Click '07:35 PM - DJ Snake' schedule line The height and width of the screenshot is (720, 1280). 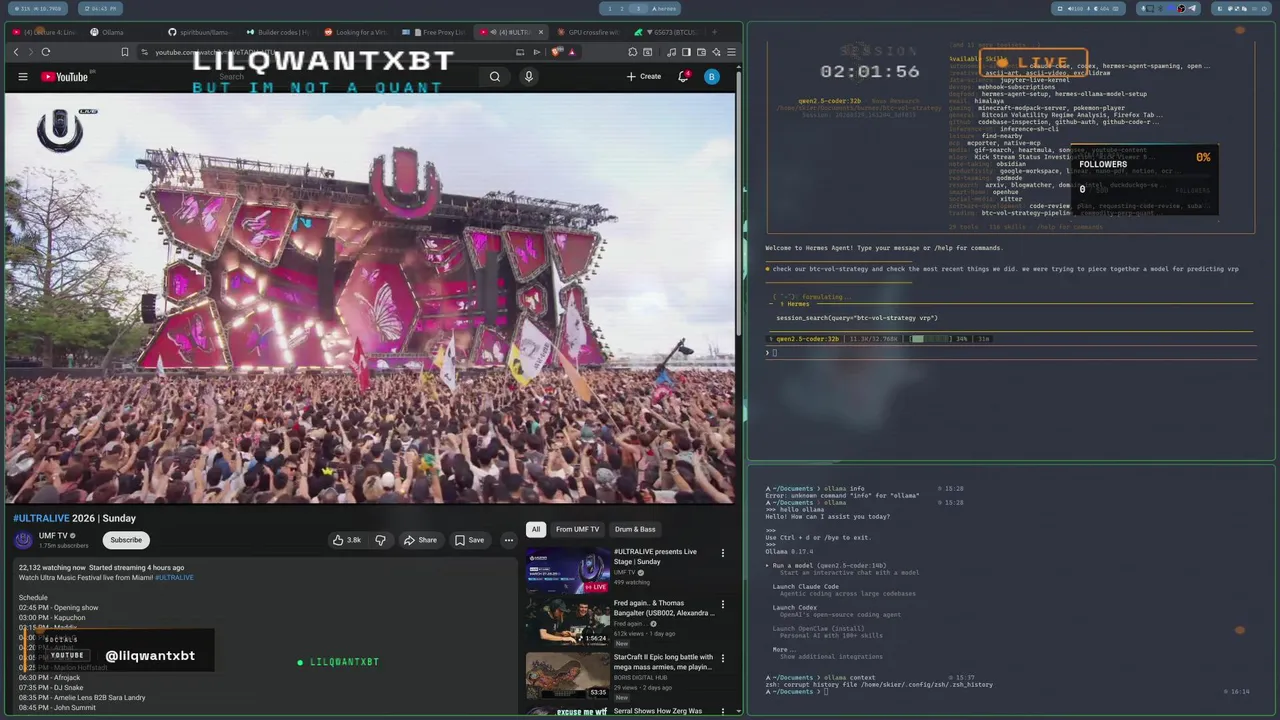coord(51,688)
